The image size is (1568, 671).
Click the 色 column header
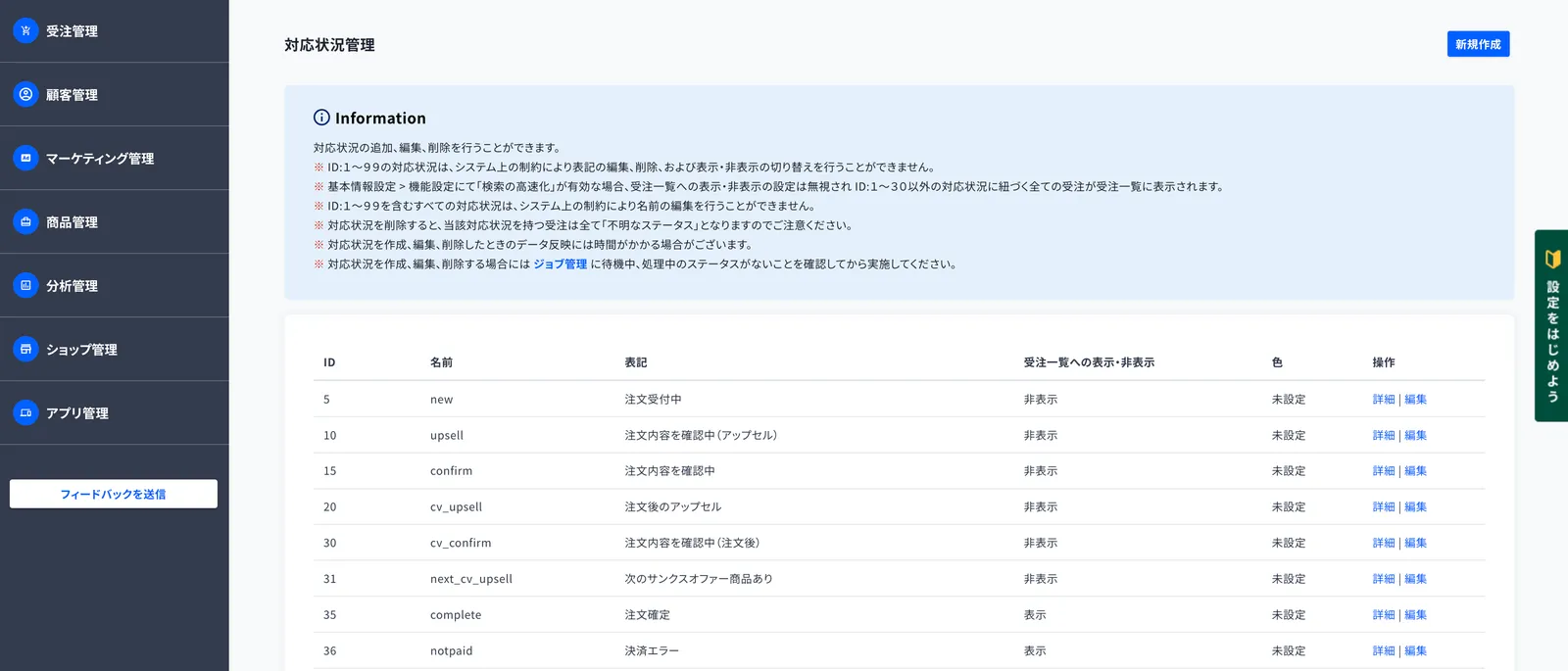point(1277,362)
